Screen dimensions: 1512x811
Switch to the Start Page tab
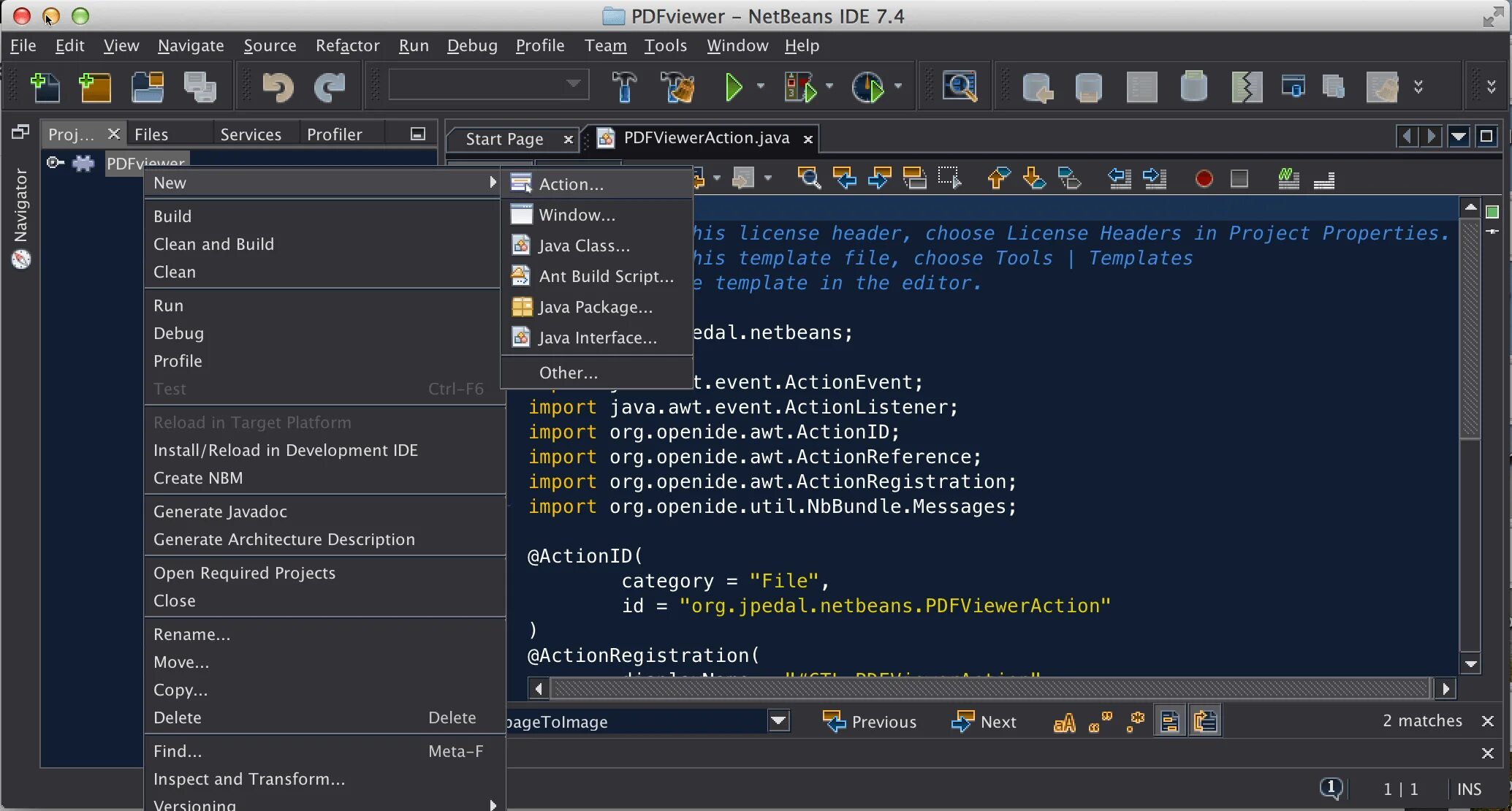tap(503, 138)
